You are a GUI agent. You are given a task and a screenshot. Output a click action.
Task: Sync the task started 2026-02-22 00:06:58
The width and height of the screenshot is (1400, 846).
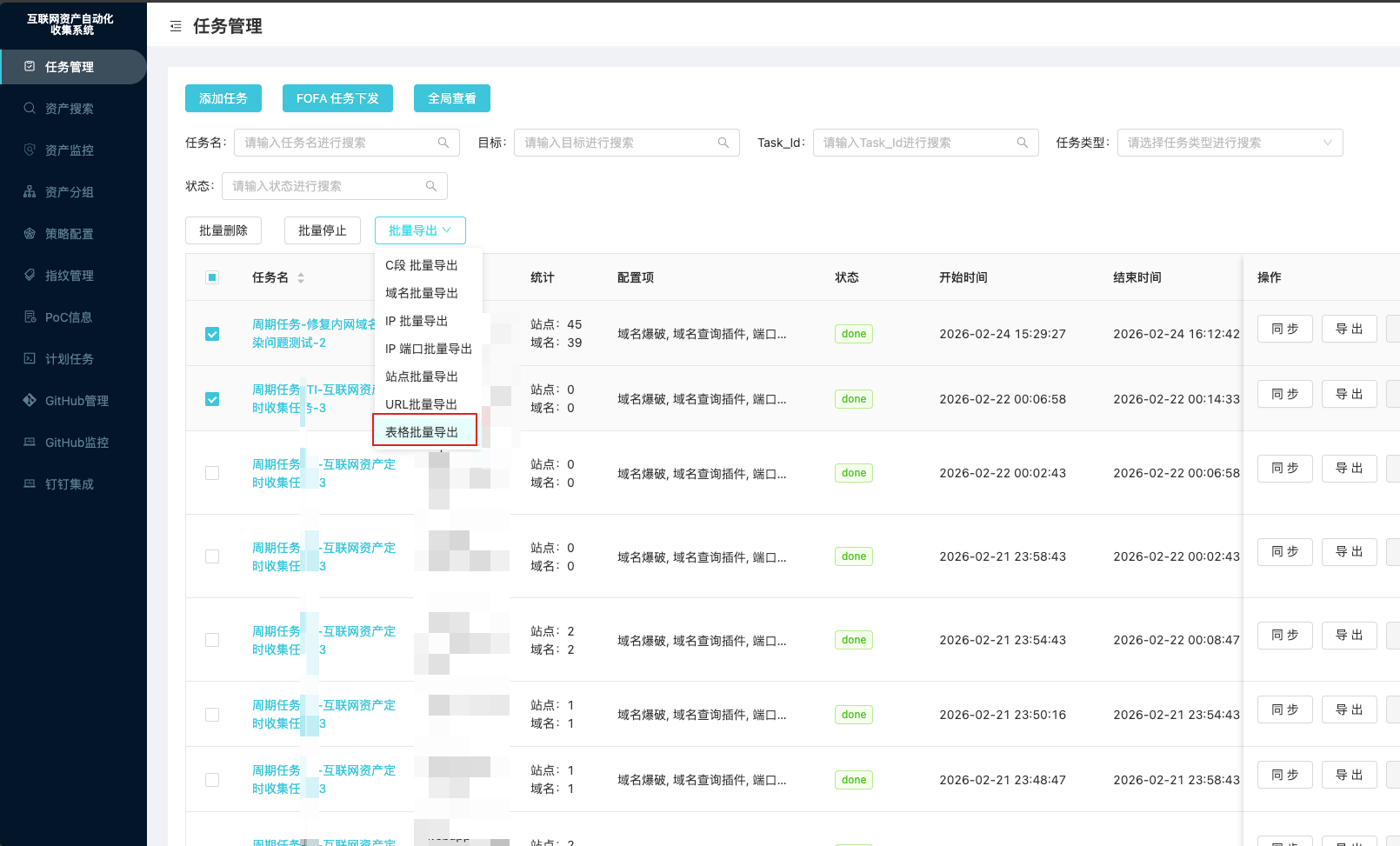pos(1285,394)
